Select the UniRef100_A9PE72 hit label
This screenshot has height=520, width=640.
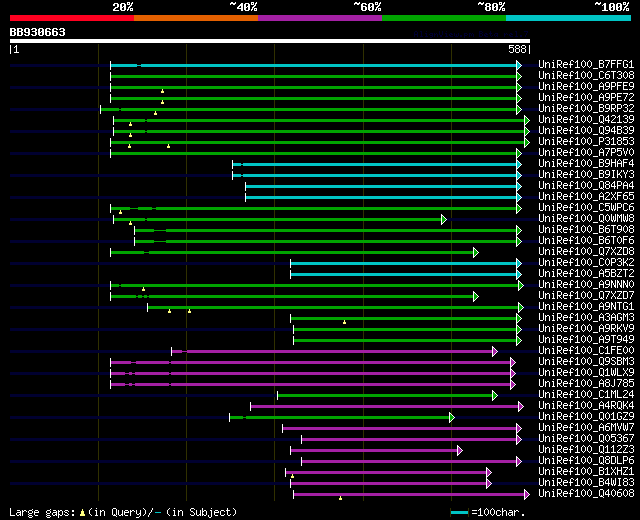coord(586,98)
